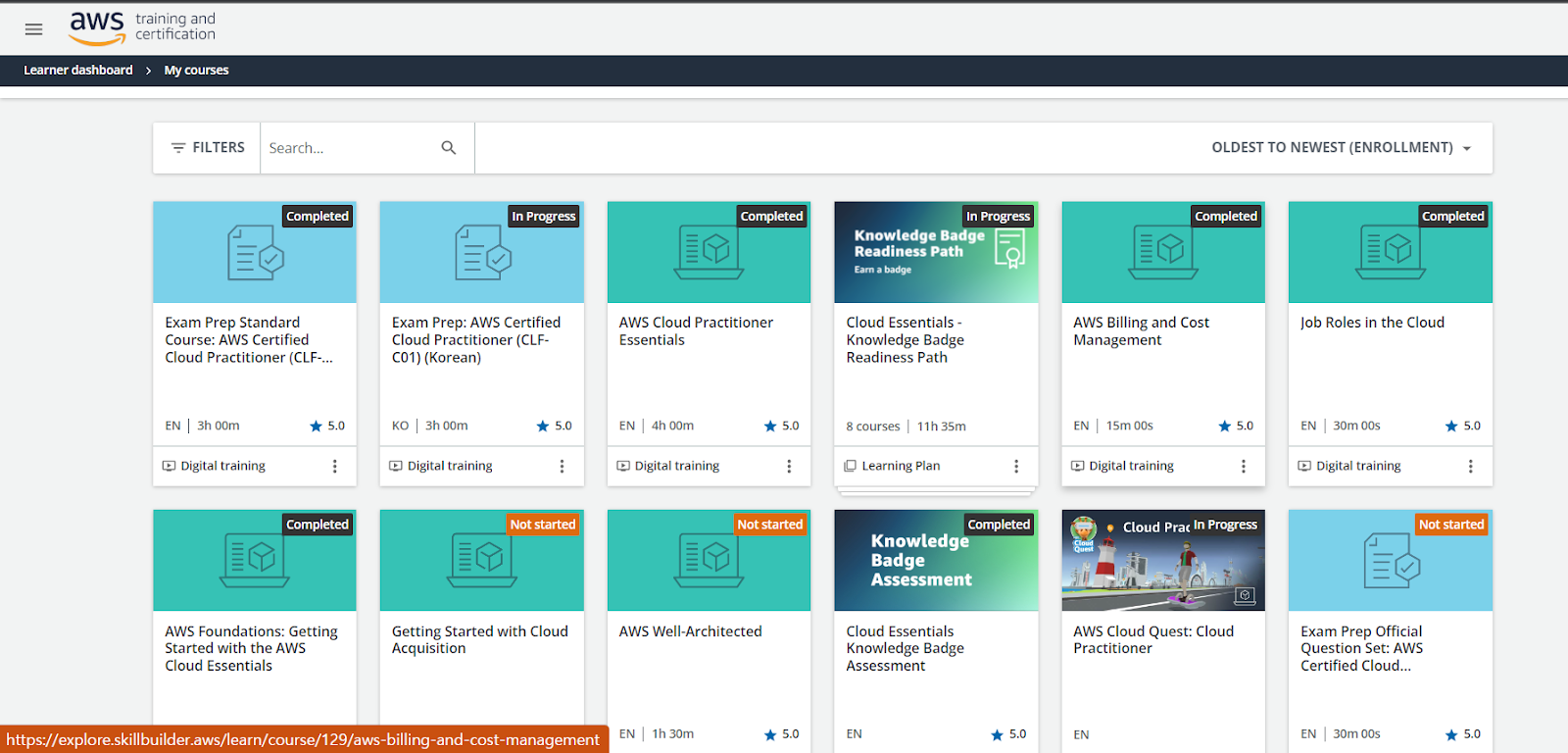Open Cloud Essentials Knowledge Badge Assessment title
Image resolution: width=1568 pixels, height=753 pixels.
(906, 649)
